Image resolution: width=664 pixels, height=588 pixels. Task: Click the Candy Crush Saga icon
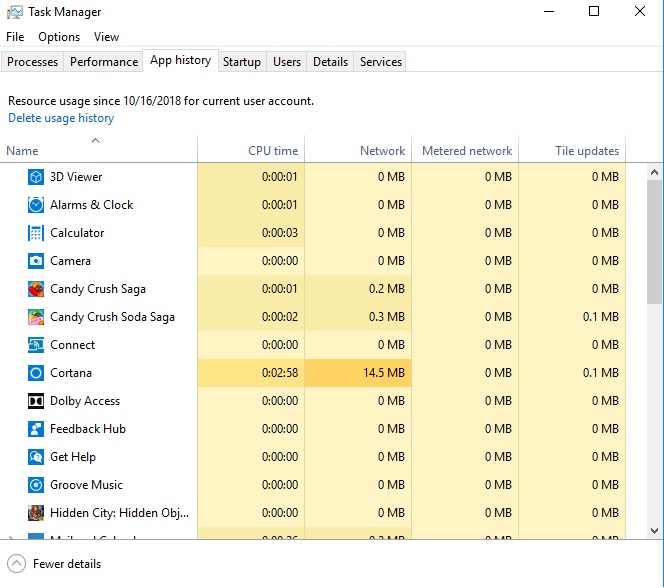click(x=35, y=289)
